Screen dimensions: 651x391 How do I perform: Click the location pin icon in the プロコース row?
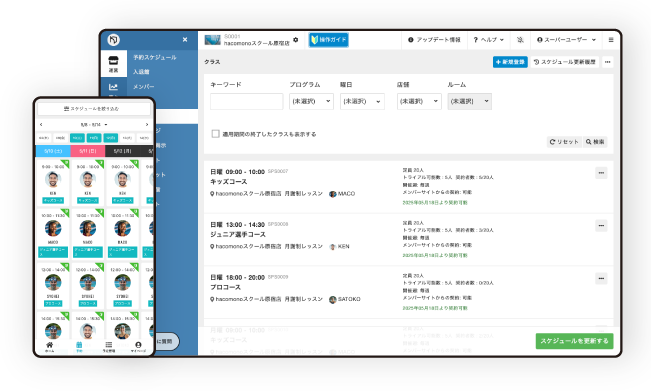[212, 299]
